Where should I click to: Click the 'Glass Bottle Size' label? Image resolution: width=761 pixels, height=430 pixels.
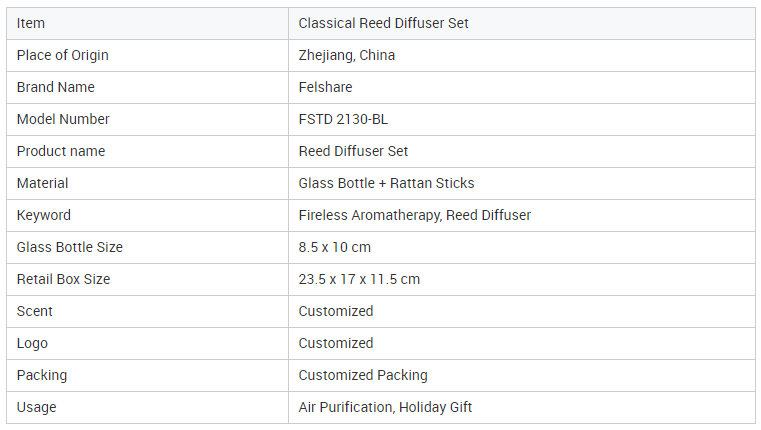click(69, 248)
